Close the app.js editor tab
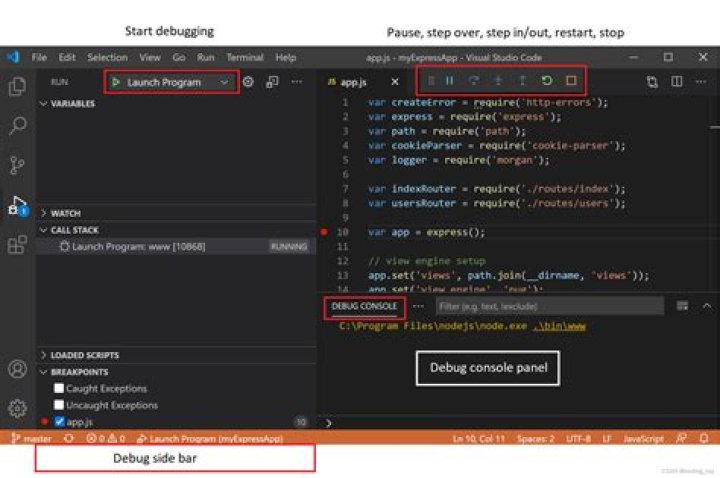 pos(395,82)
